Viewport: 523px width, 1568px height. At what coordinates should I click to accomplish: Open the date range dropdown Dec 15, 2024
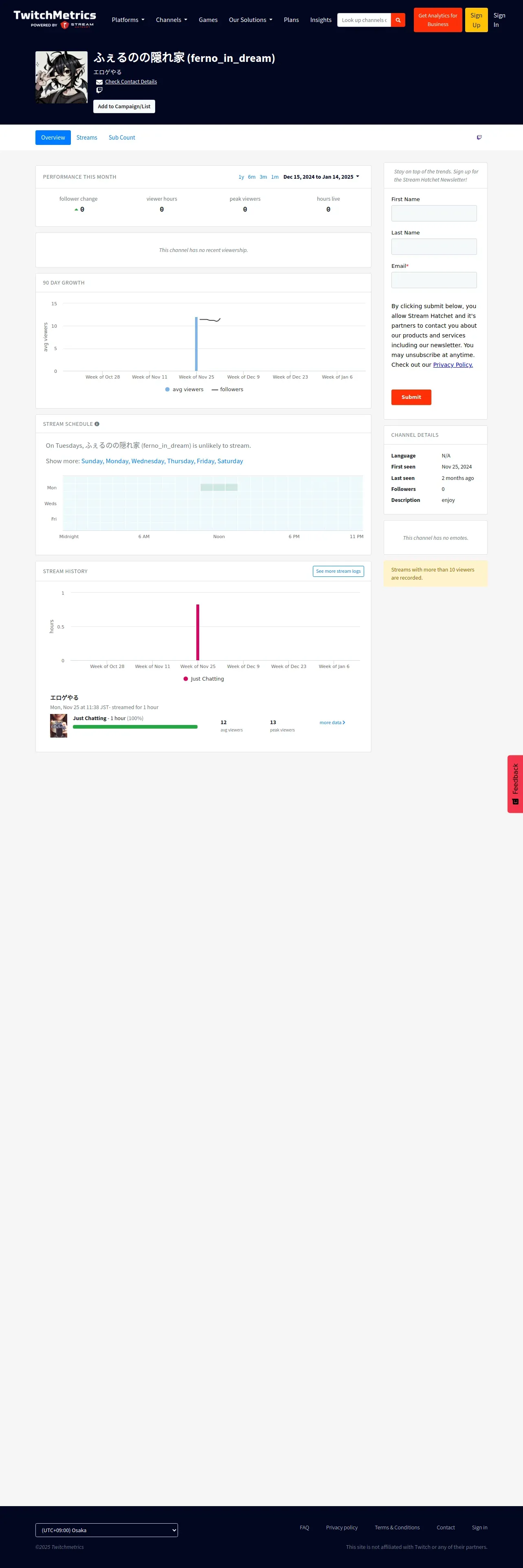[321, 177]
